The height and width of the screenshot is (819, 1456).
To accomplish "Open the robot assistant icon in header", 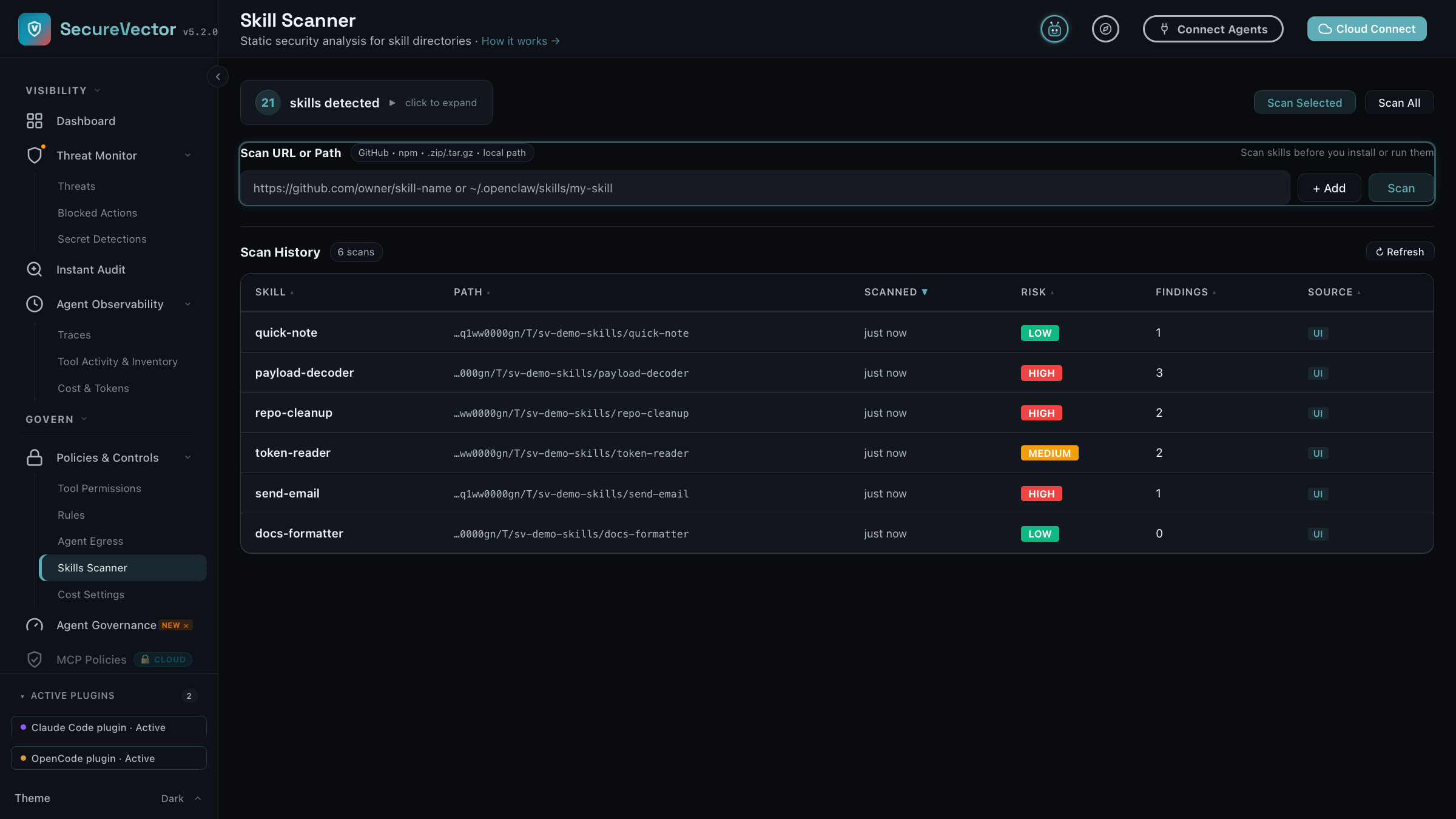I will point(1054,29).
